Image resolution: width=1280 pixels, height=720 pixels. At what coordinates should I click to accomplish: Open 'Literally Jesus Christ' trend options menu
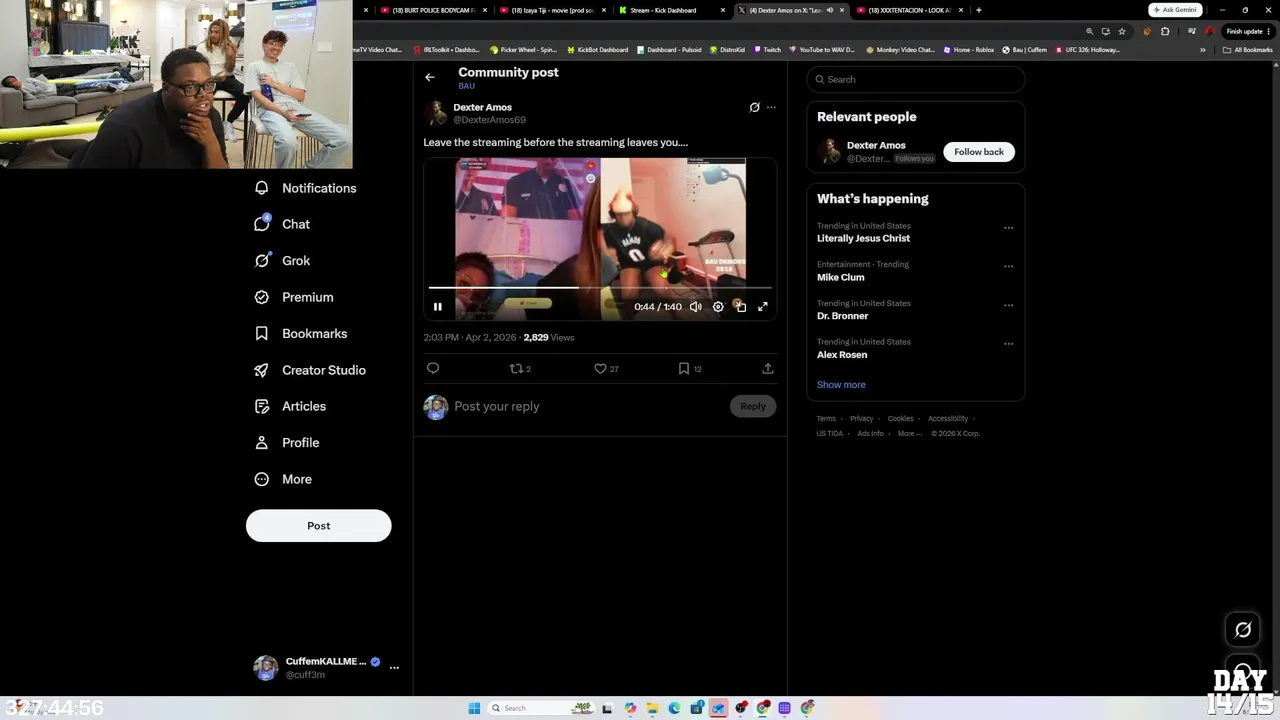click(x=1008, y=227)
